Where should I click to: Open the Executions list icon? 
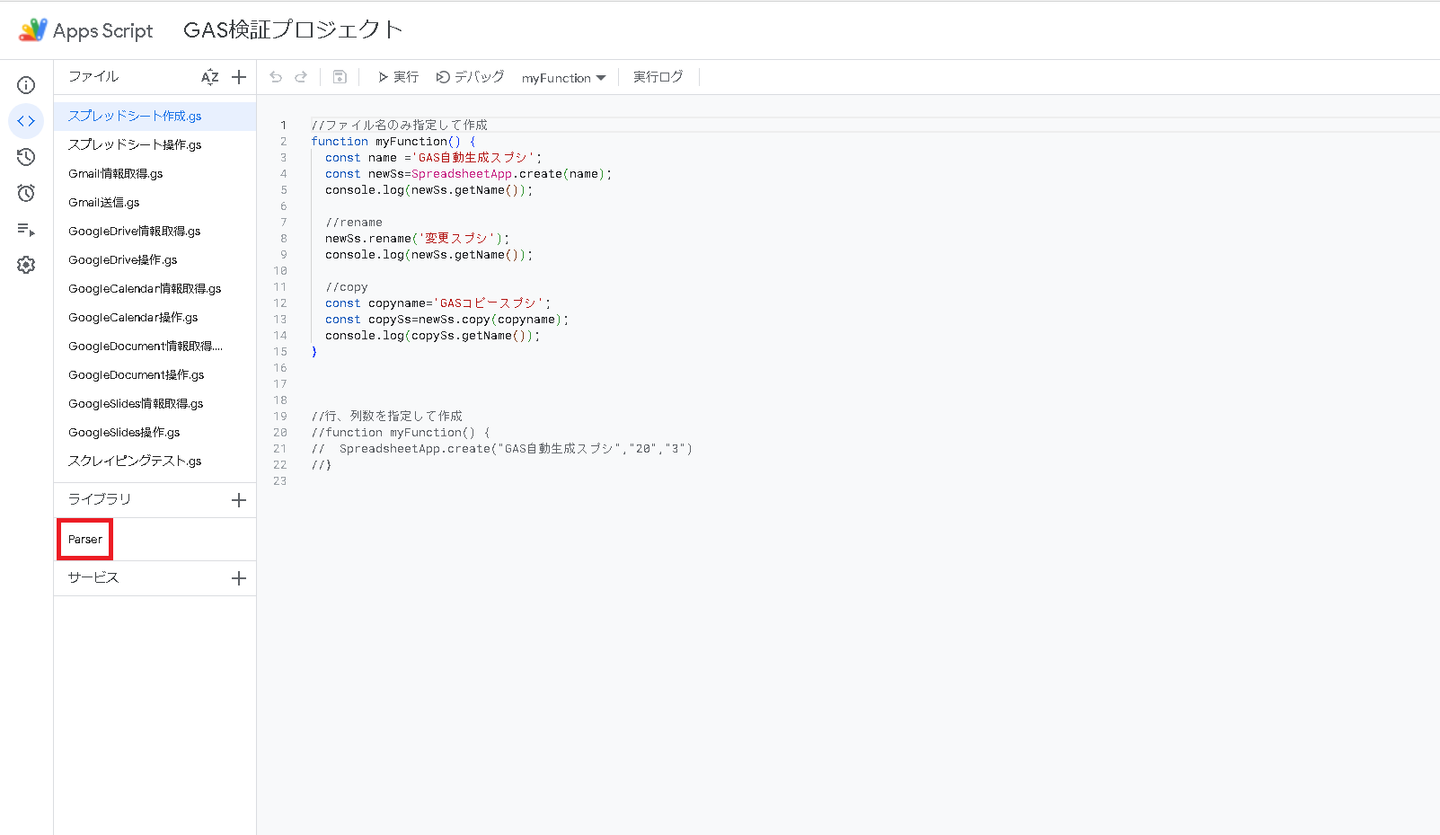coord(26,229)
